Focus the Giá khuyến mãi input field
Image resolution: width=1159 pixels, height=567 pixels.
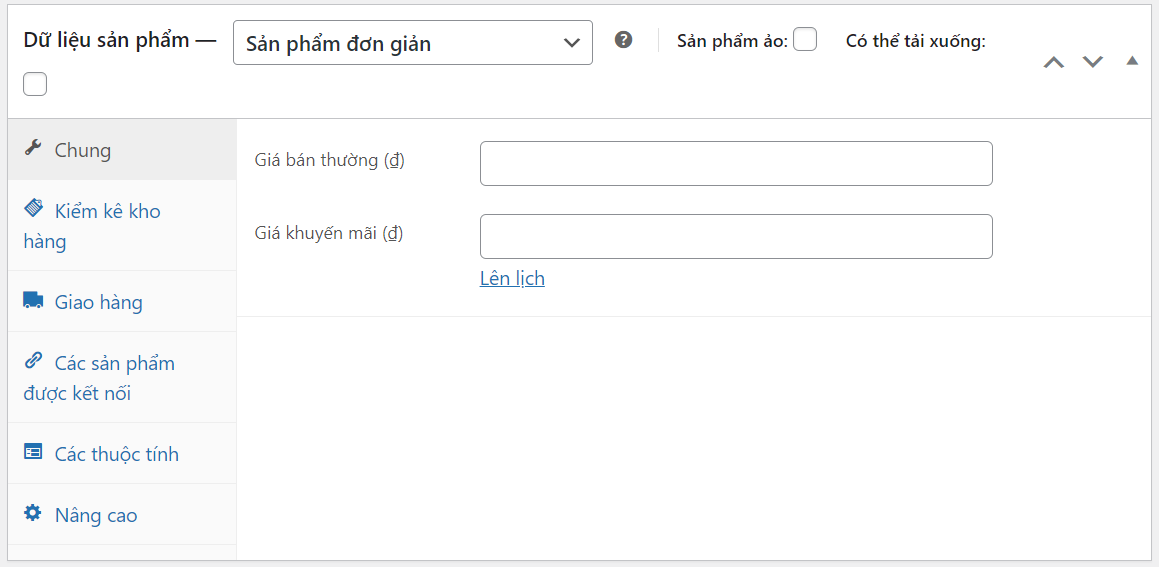(736, 237)
